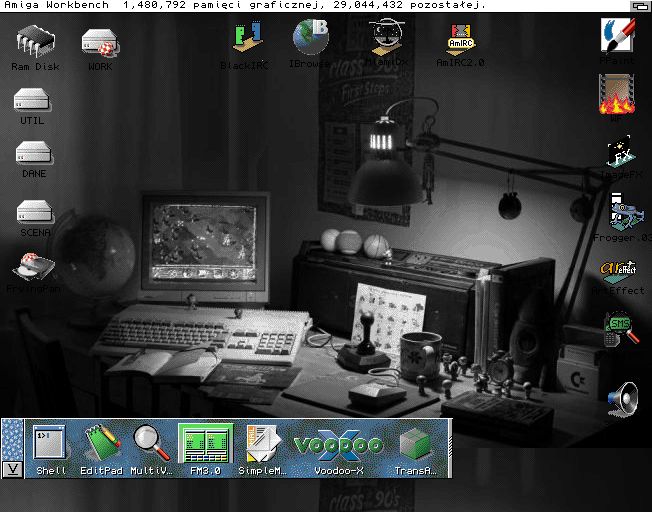Click the screen depth gadget in the title bar

click(x=641, y=6)
